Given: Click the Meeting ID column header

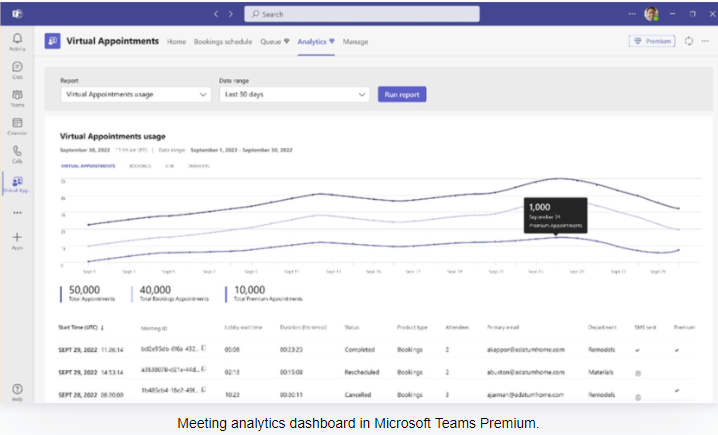Looking at the screenshot, I should click(x=154, y=328).
